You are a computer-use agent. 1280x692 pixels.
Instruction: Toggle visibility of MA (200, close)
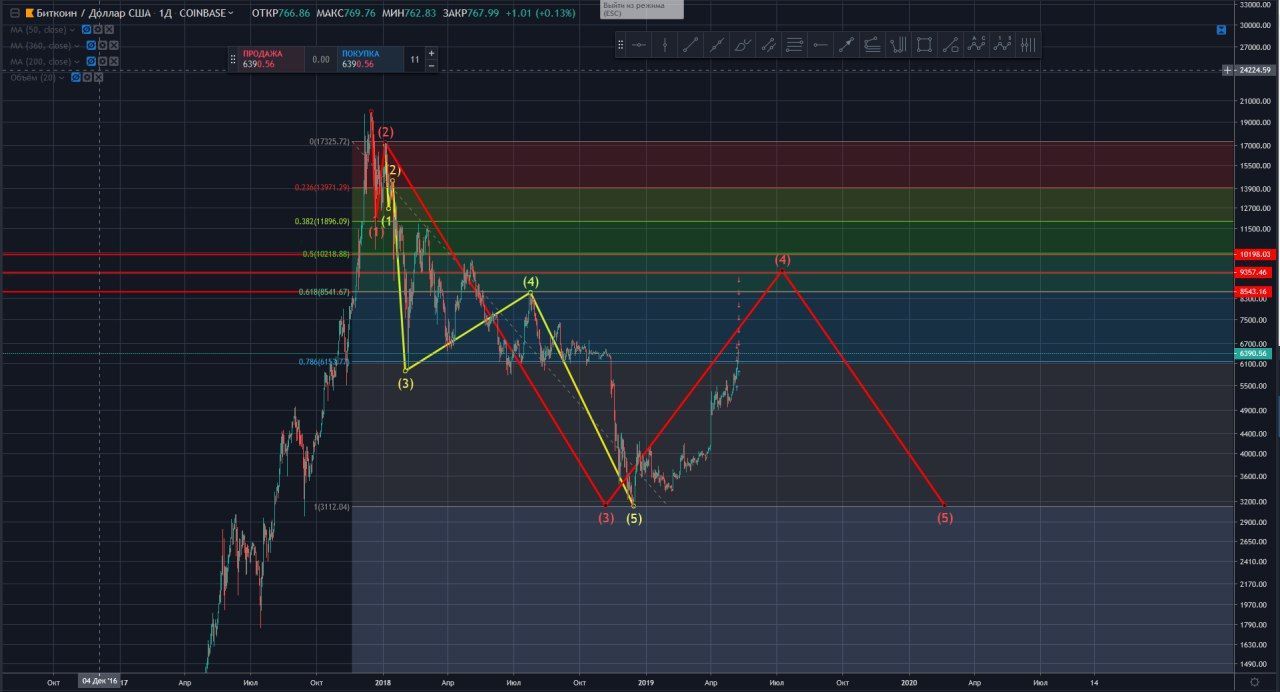tap(91, 61)
